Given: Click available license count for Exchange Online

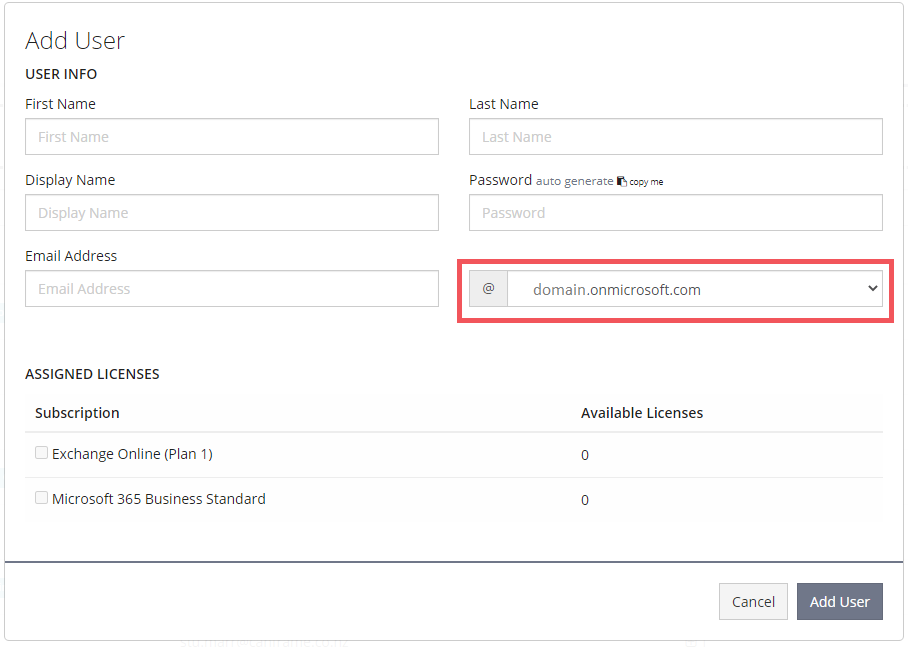Looking at the screenshot, I should (585, 455).
